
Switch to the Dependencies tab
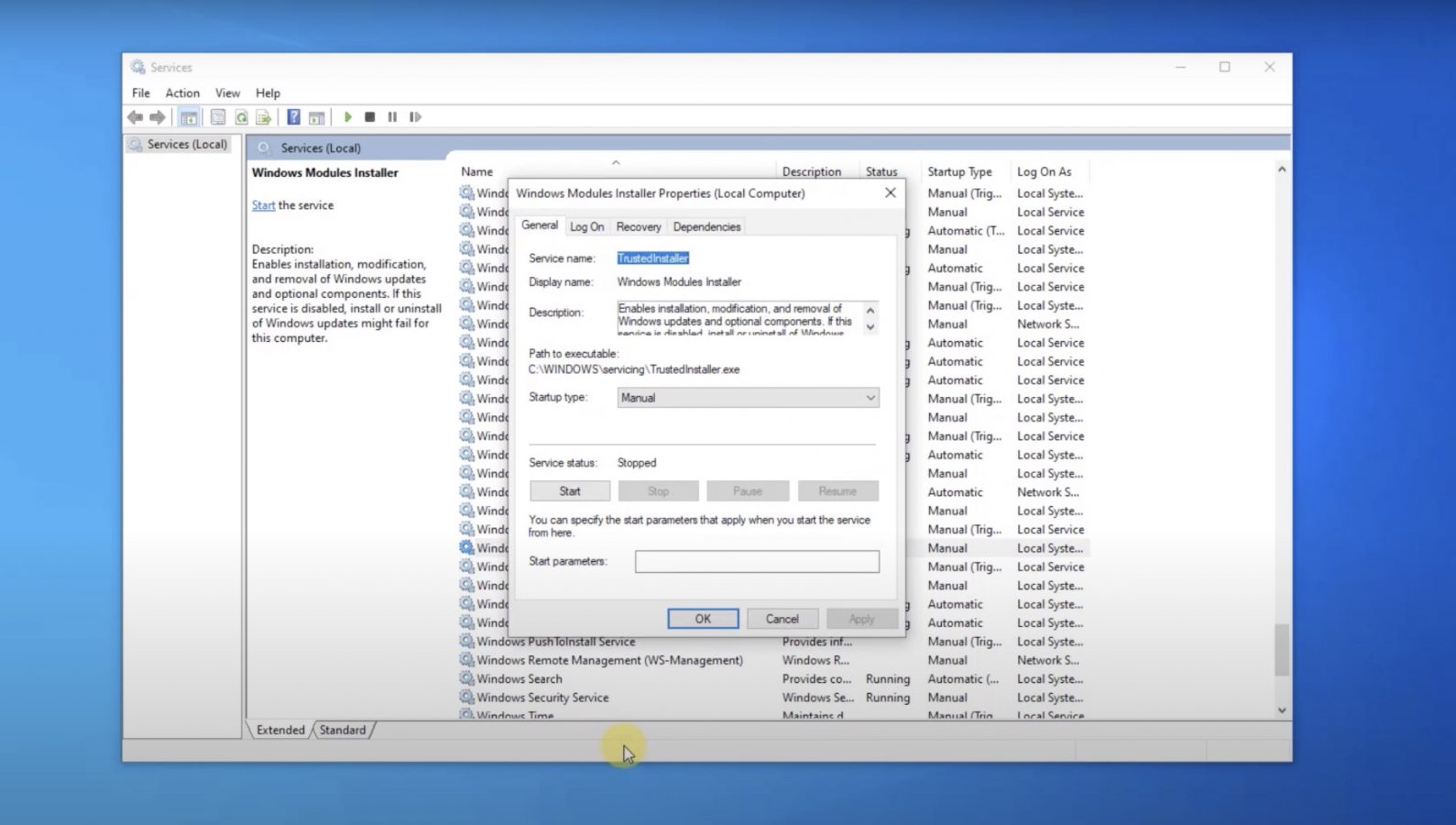[x=706, y=226]
